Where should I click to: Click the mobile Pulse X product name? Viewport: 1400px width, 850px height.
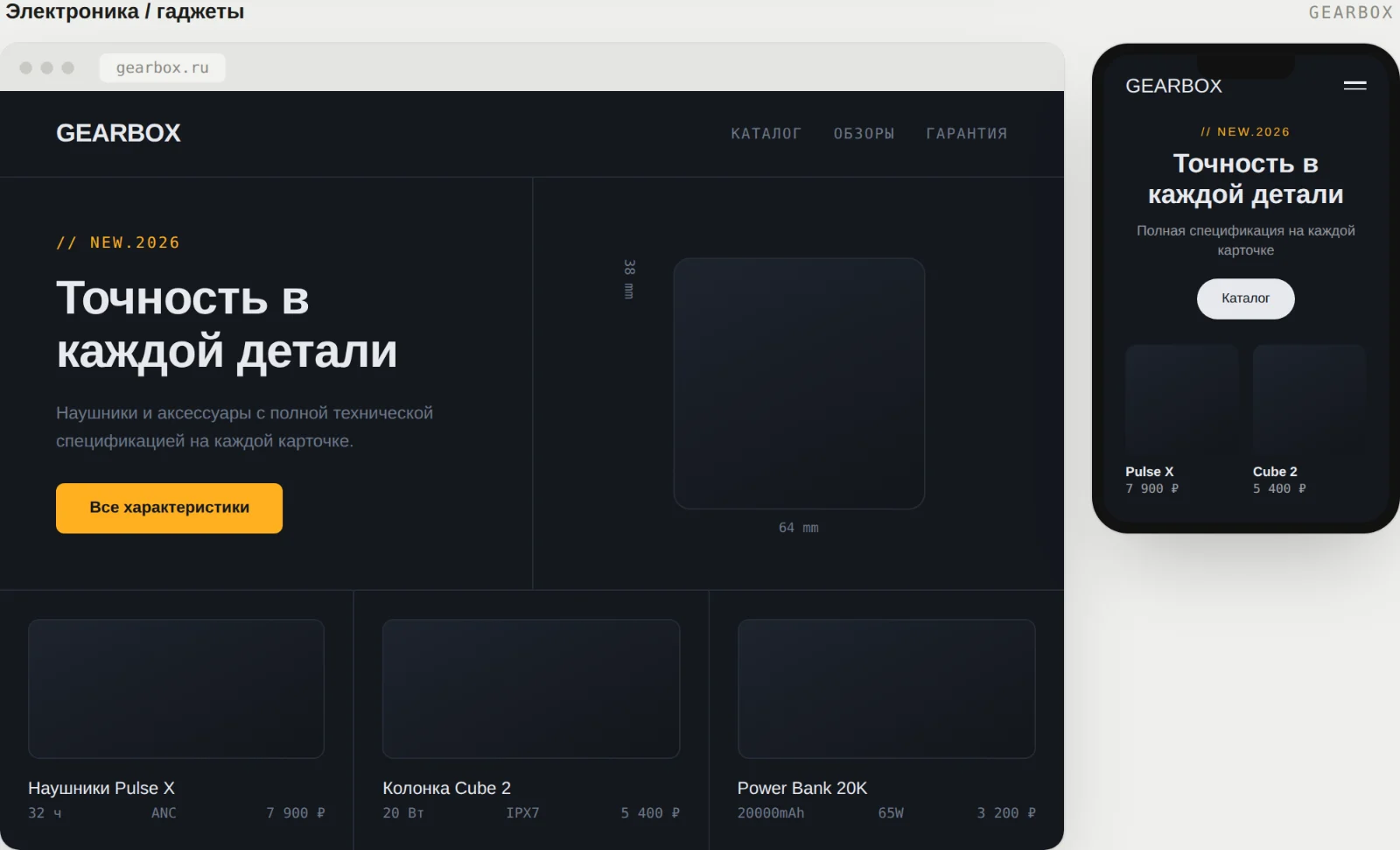point(1150,471)
